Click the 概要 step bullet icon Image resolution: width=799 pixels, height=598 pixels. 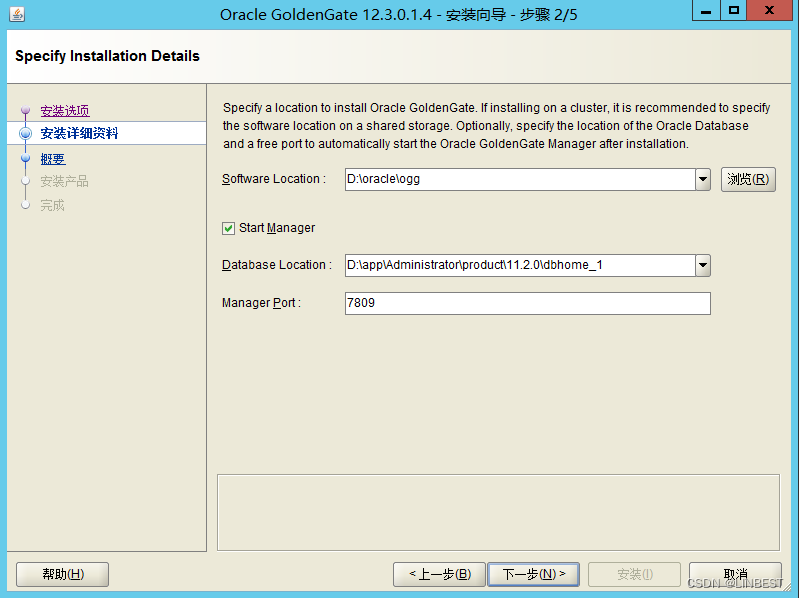25,158
